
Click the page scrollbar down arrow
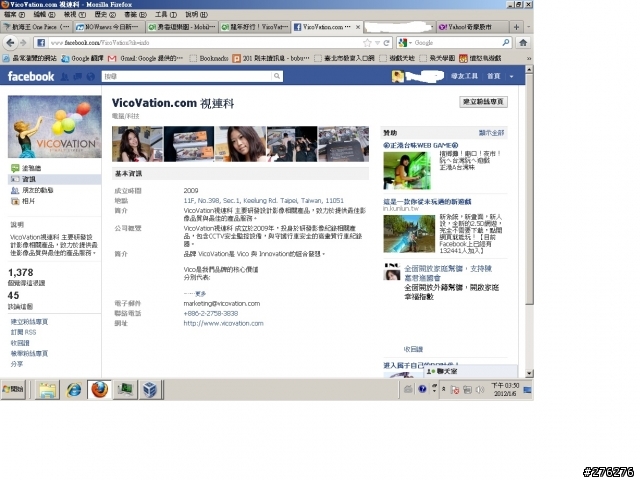tap(529, 373)
